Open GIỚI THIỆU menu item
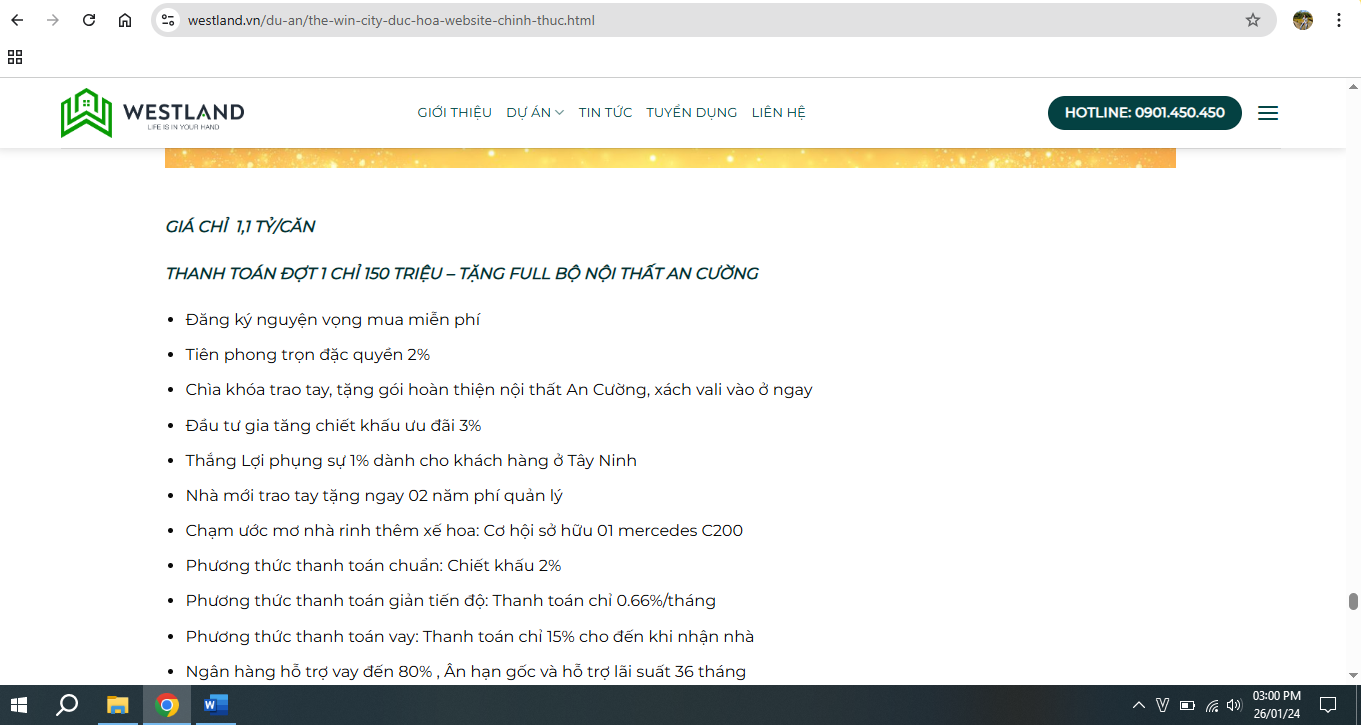Screen dimensions: 1361x725 (x=454, y=113)
